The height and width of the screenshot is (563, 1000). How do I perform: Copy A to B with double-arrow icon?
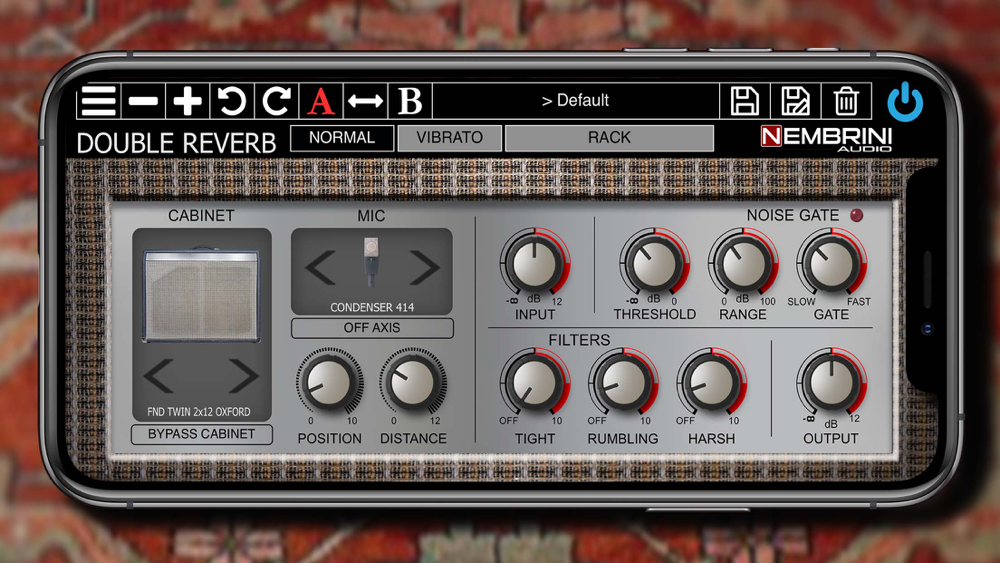tap(365, 101)
